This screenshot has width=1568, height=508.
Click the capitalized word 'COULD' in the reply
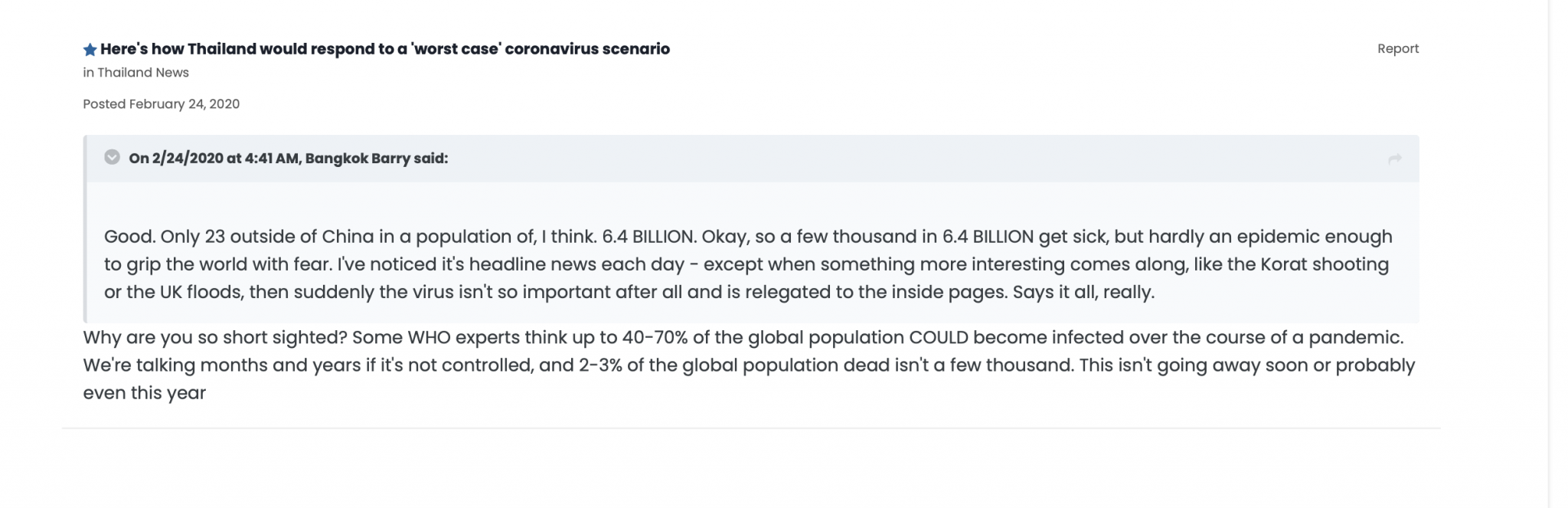coord(938,338)
